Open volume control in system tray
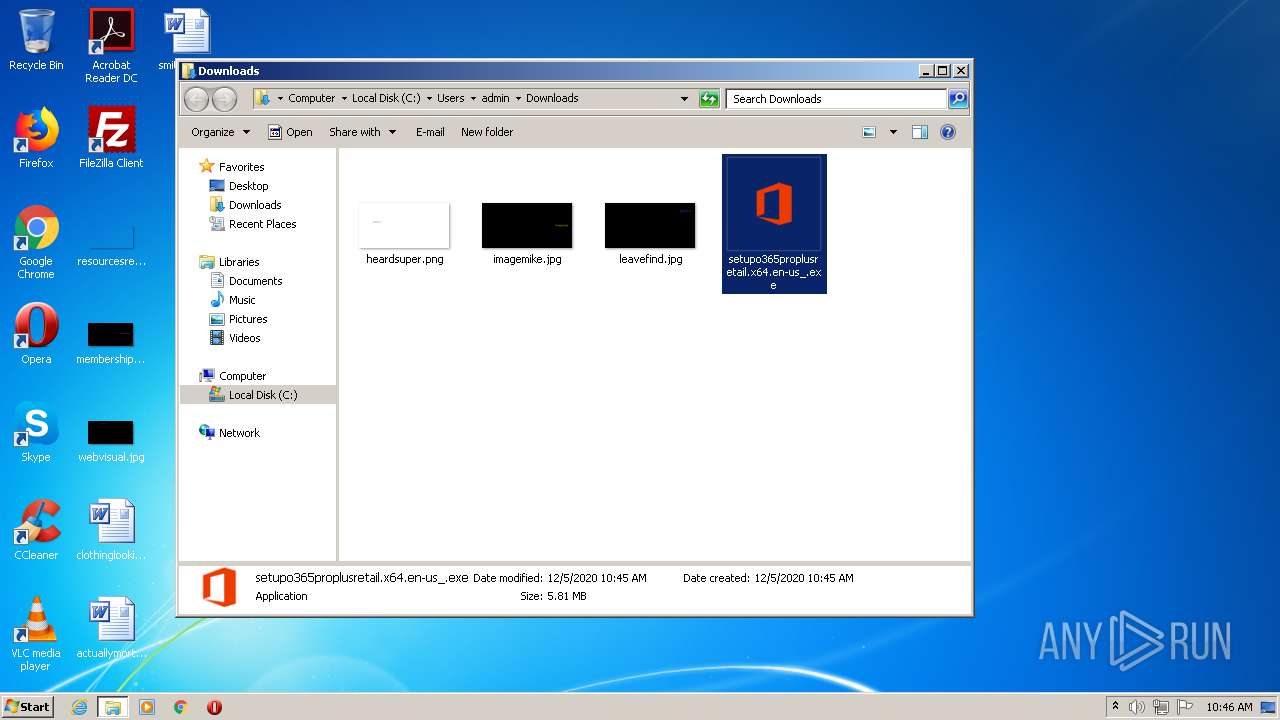 1137,707
